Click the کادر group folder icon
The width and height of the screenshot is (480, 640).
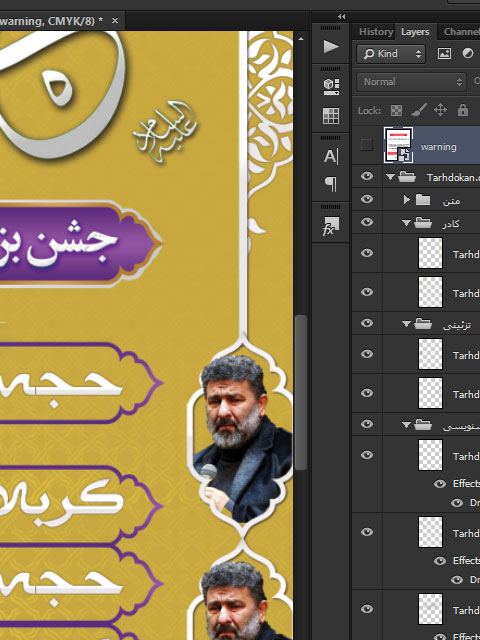tap(423, 223)
